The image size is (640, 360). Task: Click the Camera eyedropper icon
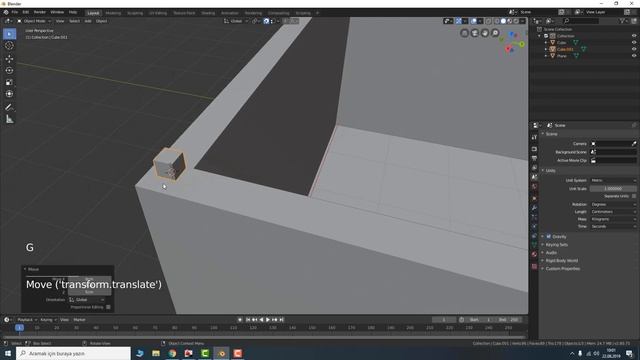click(x=634, y=144)
